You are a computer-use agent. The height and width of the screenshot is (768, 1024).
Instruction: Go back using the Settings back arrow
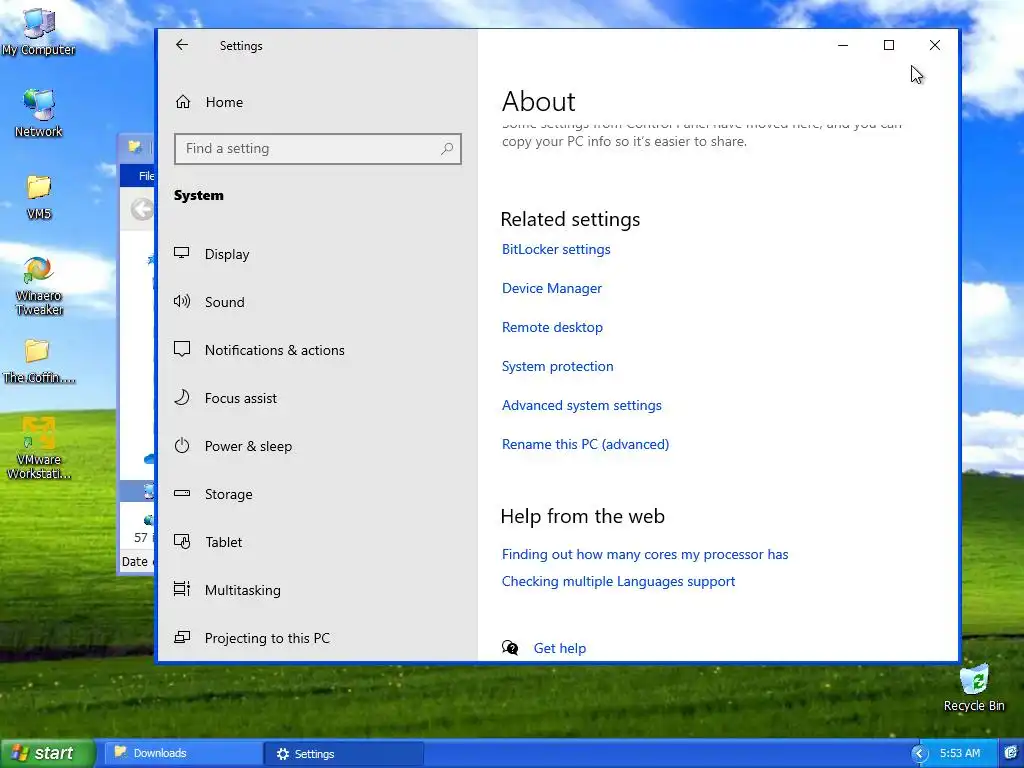(182, 45)
